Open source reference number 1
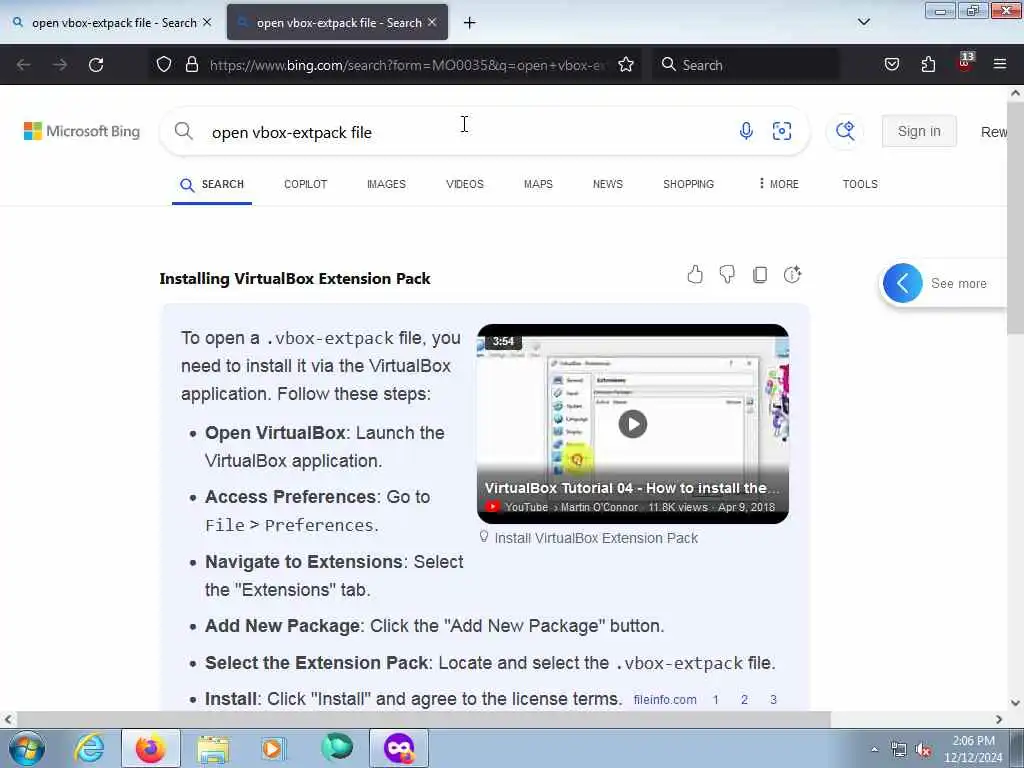Image resolution: width=1024 pixels, height=768 pixels. point(716,699)
